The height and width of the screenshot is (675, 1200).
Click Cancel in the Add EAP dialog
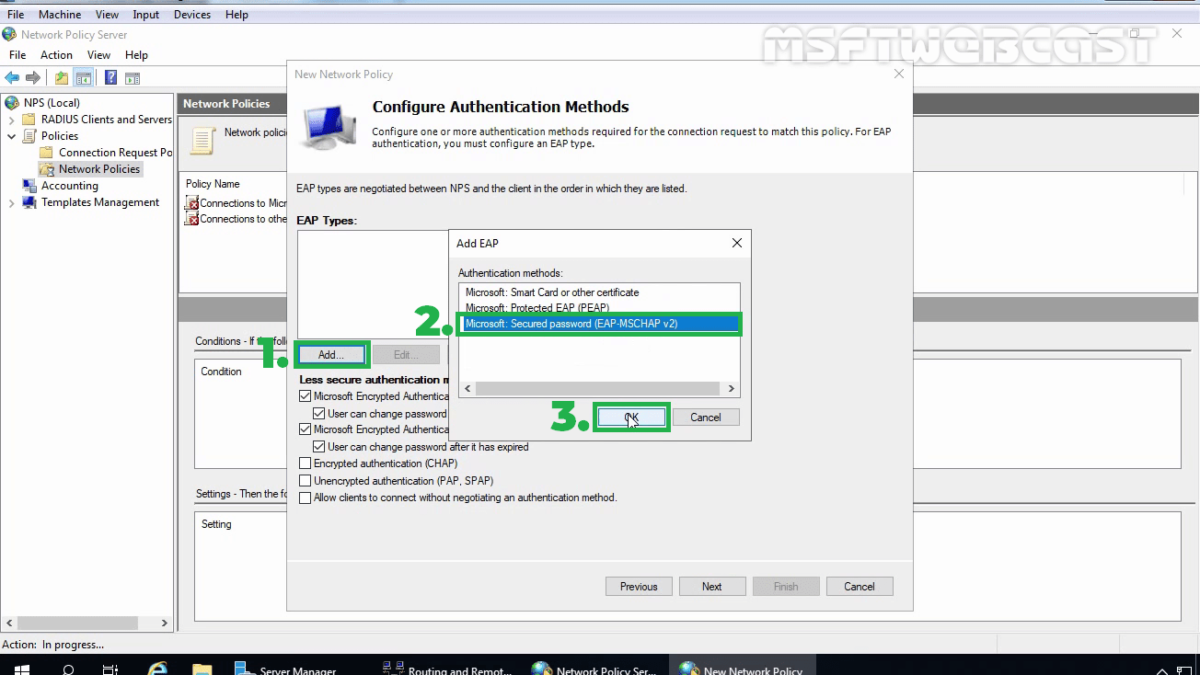706,417
